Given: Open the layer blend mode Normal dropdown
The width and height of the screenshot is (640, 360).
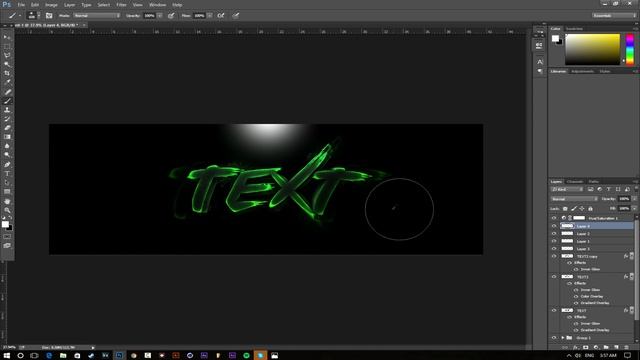Looking at the screenshot, I should point(574,199).
